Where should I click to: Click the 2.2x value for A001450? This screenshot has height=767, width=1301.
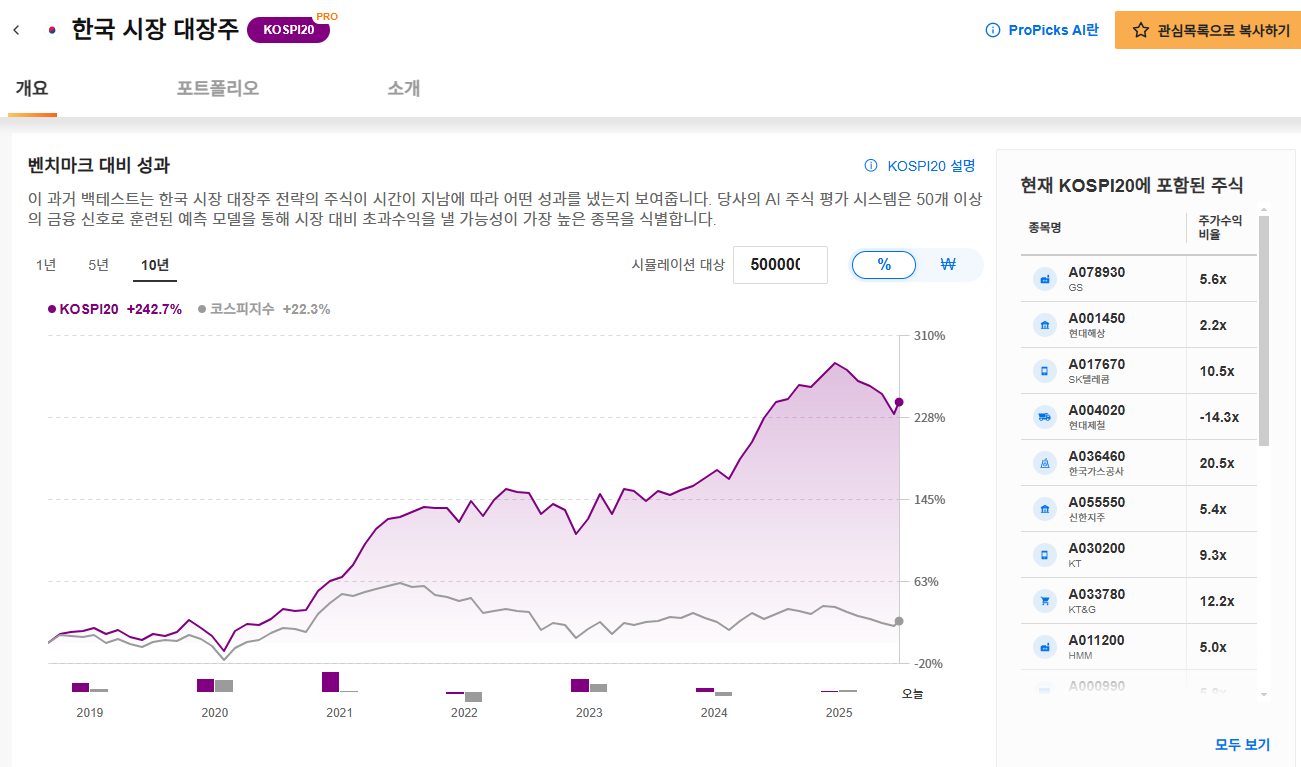pyautogui.click(x=1213, y=325)
